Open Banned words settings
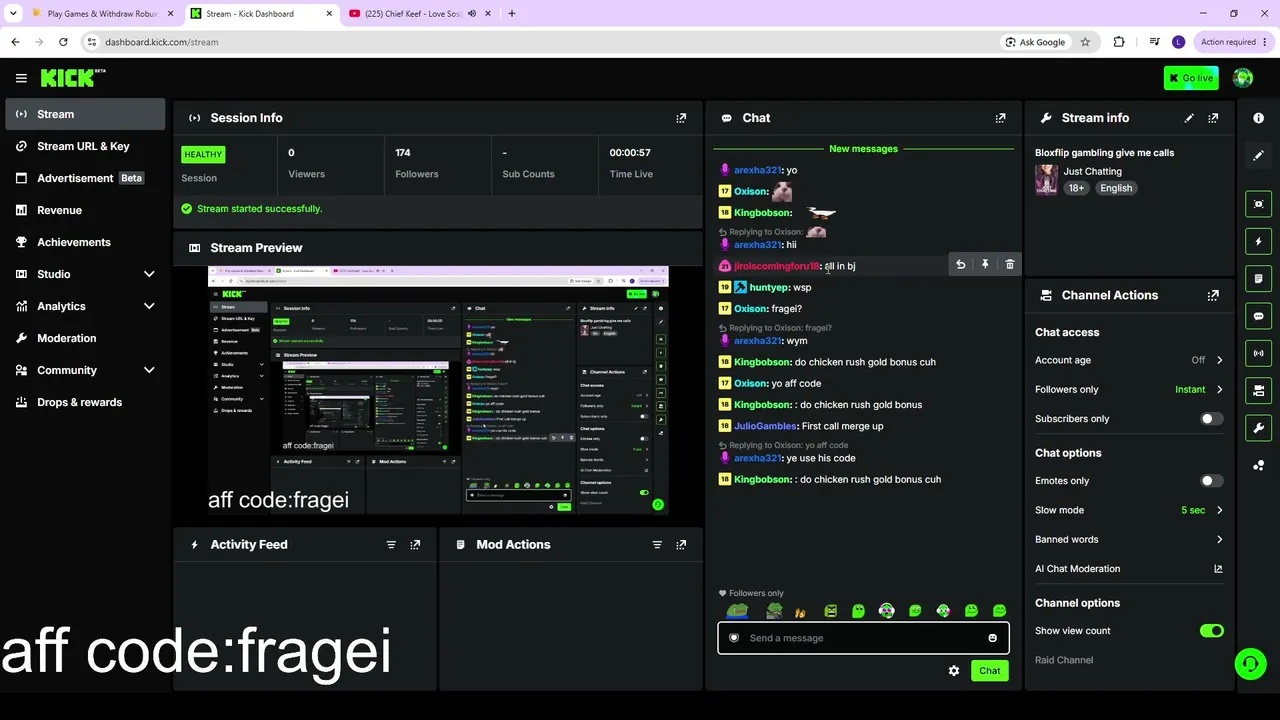This screenshot has height=720, width=1280. tap(1129, 540)
